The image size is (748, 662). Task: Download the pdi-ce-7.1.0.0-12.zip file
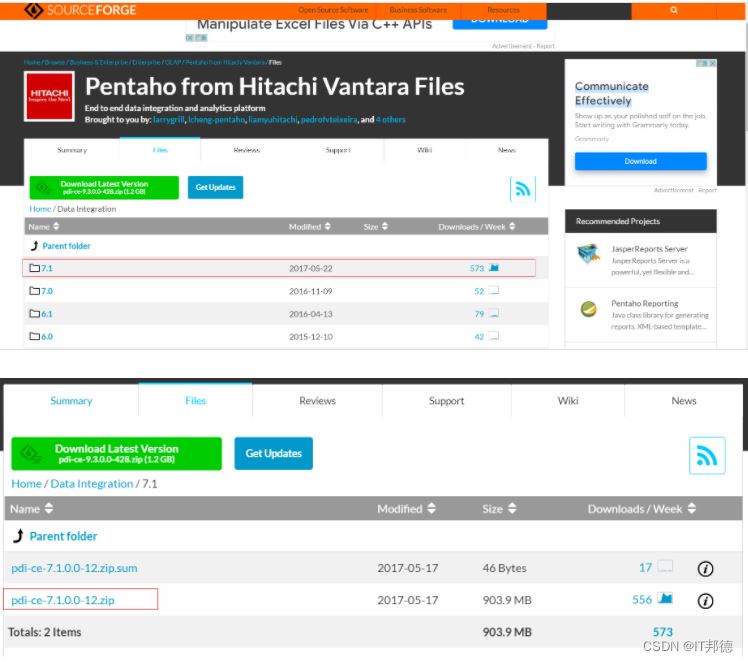[x=62, y=600]
